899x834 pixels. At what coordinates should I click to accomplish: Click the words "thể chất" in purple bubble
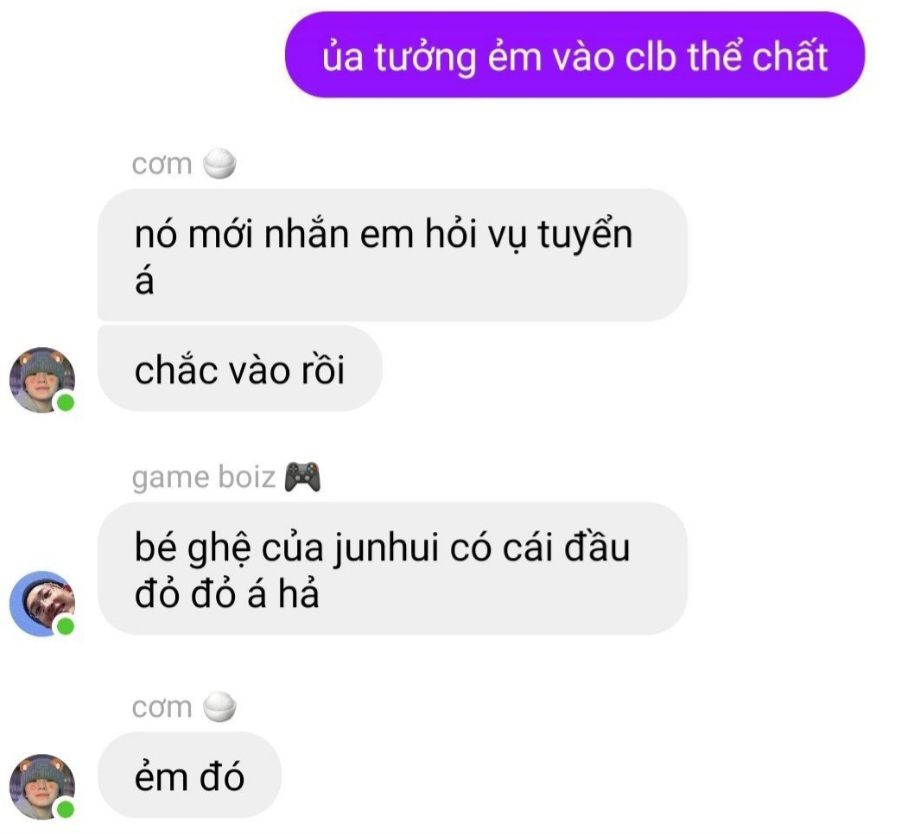click(757, 57)
